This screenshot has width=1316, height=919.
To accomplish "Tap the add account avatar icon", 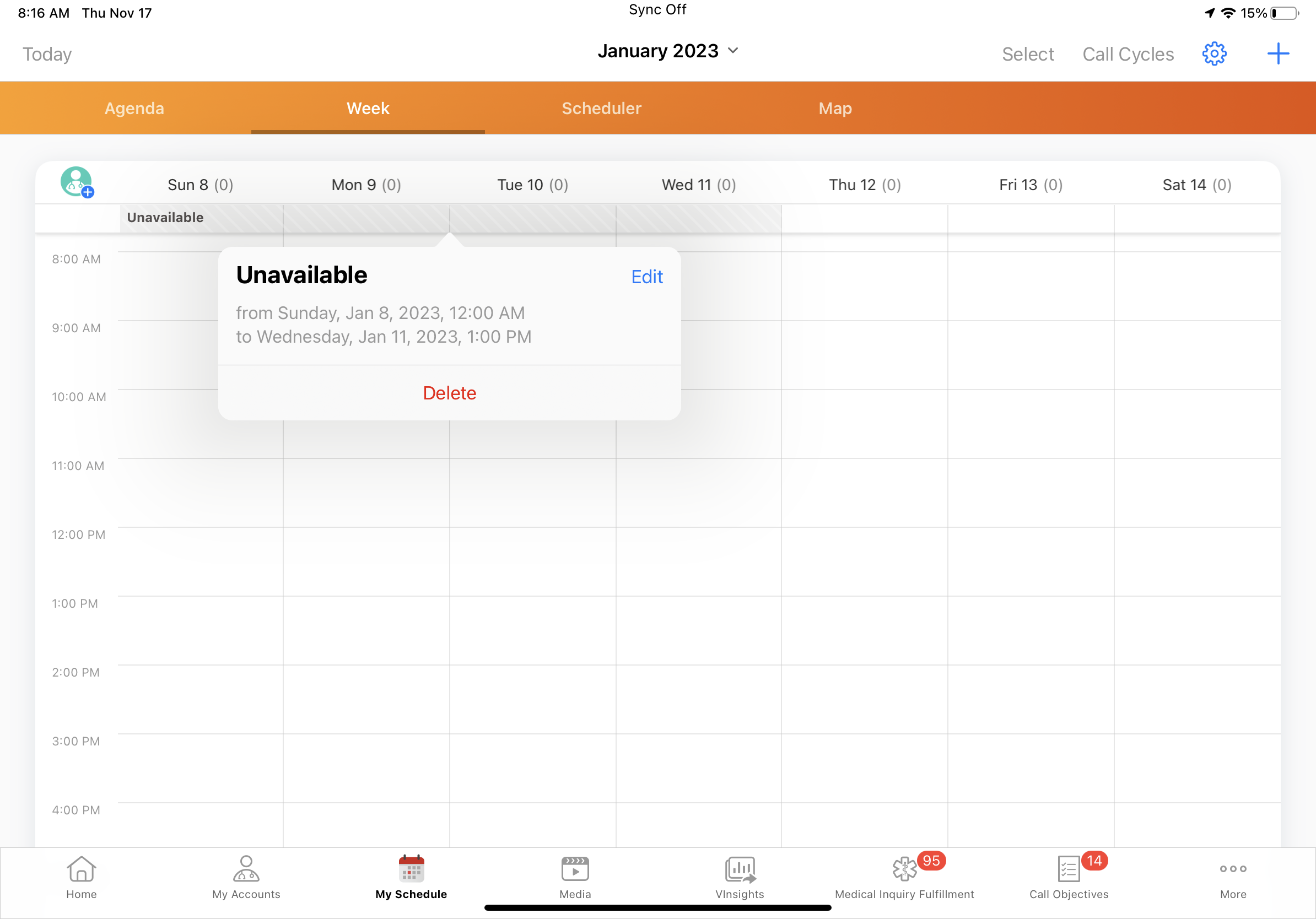I will coord(77,182).
